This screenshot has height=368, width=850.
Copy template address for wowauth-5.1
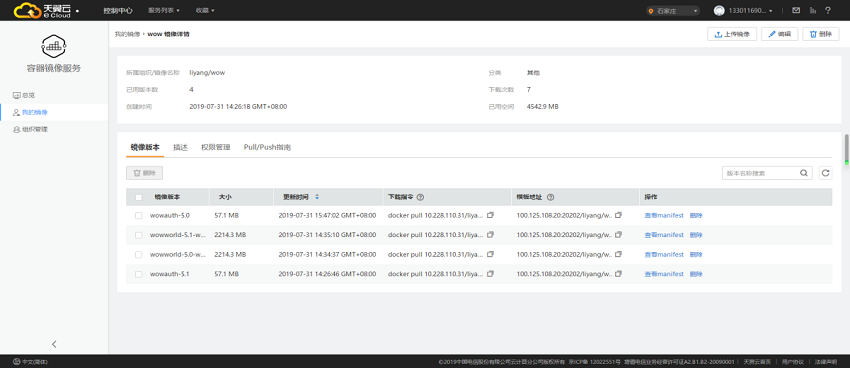[x=619, y=274]
